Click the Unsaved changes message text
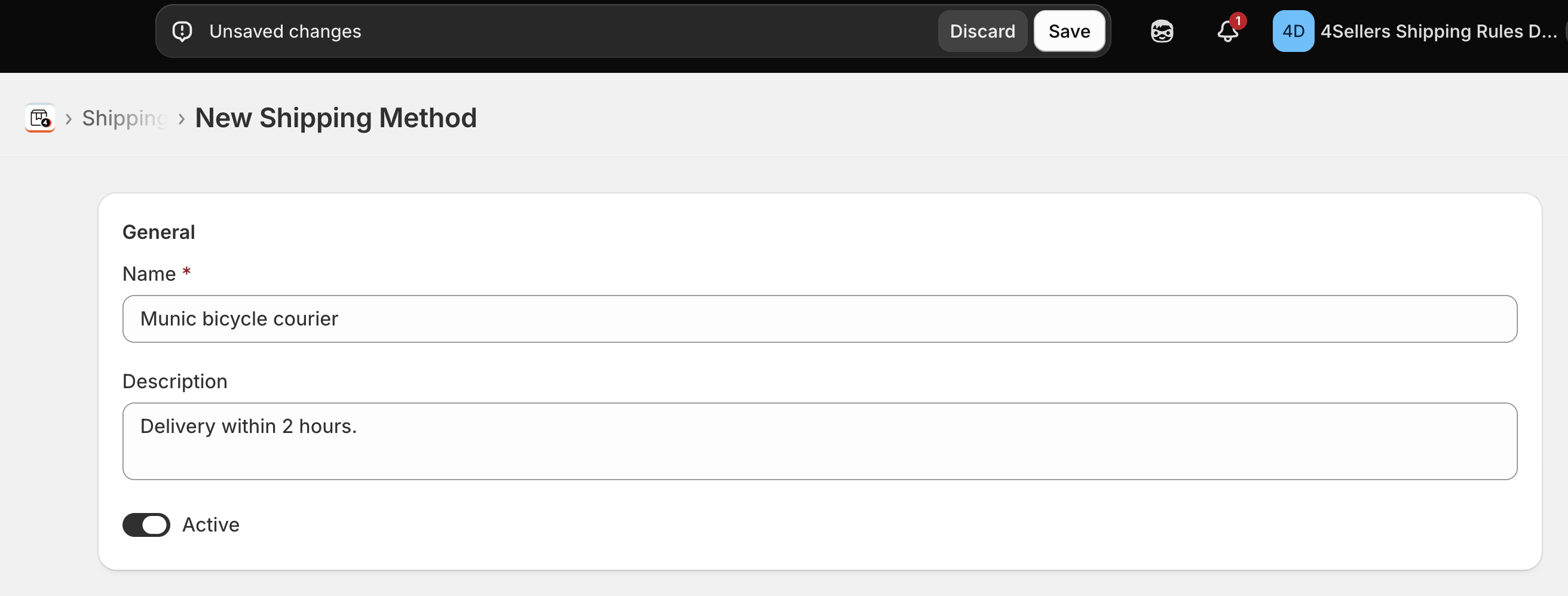 click(285, 31)
